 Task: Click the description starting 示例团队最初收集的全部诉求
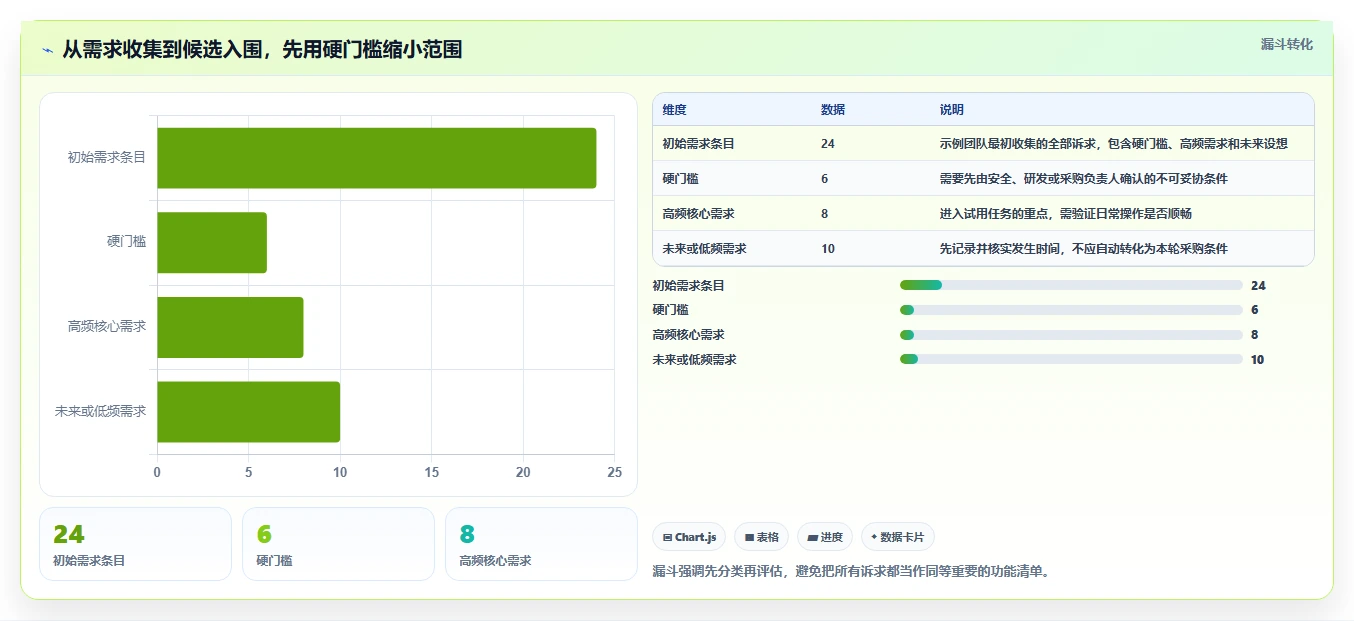coord(1113,144)
